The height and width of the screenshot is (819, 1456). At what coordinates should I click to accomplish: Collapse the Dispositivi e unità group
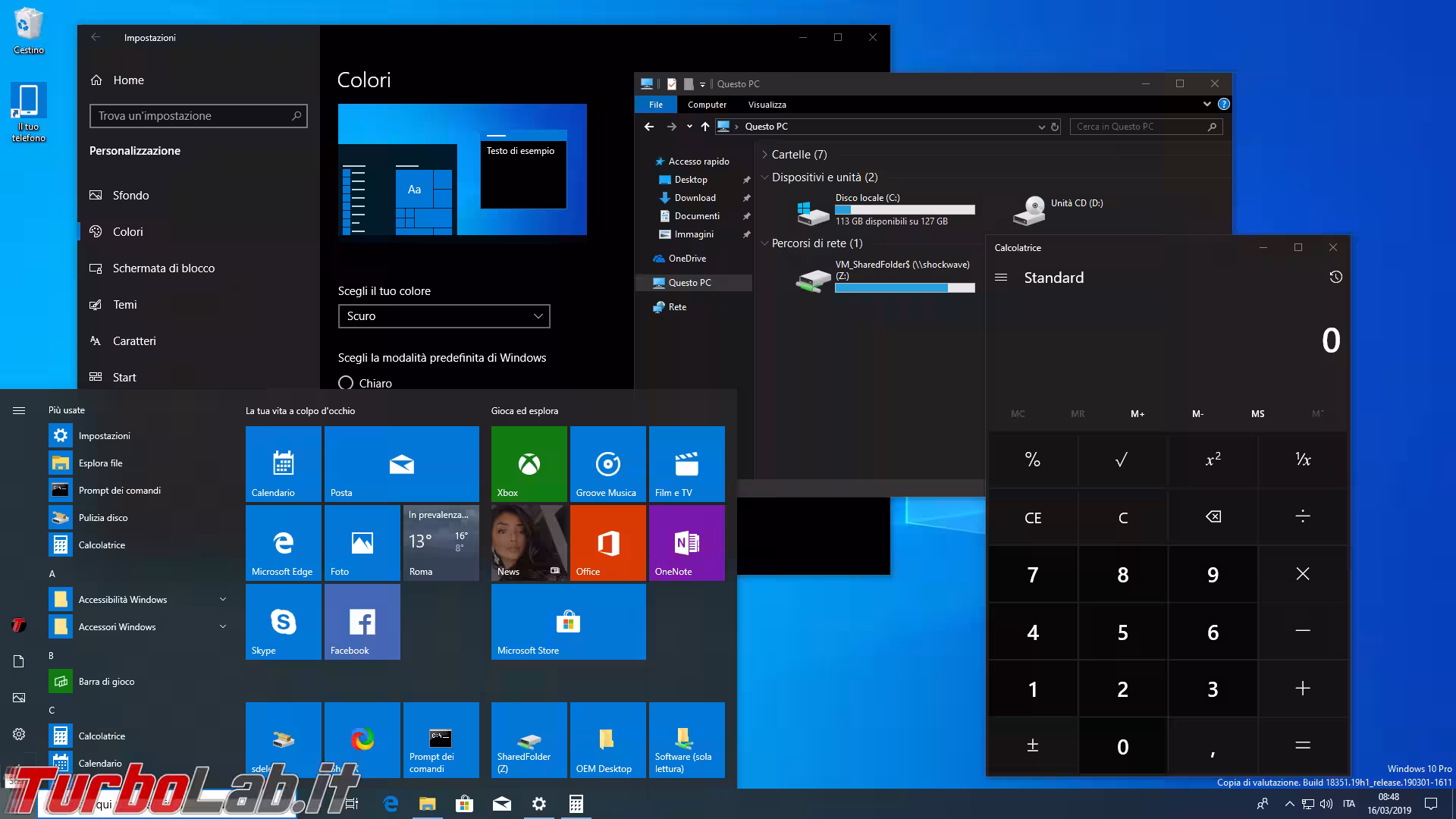pos(764,177)
